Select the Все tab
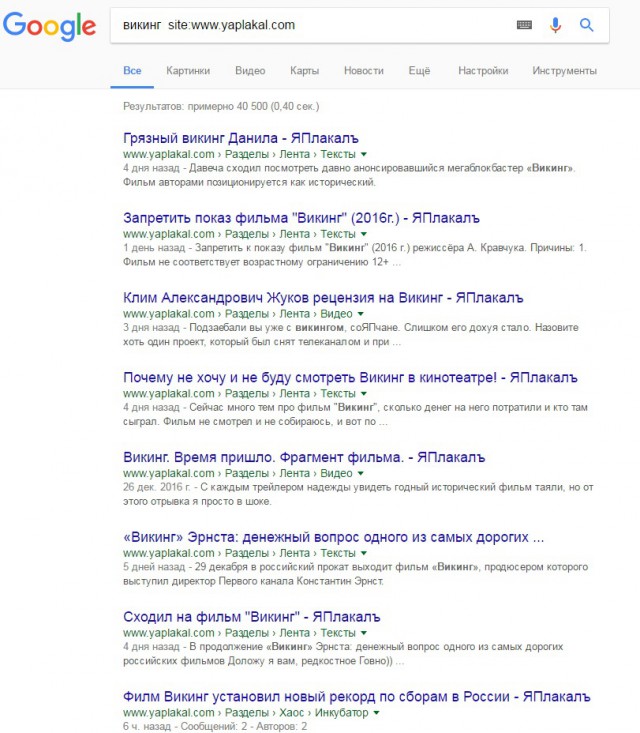 point(132,71)
